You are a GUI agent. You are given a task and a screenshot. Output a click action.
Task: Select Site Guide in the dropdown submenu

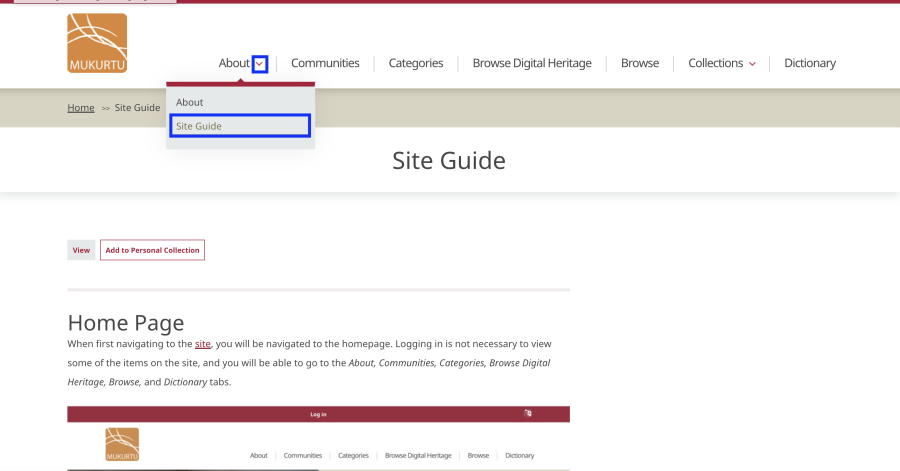coord(240,126)
